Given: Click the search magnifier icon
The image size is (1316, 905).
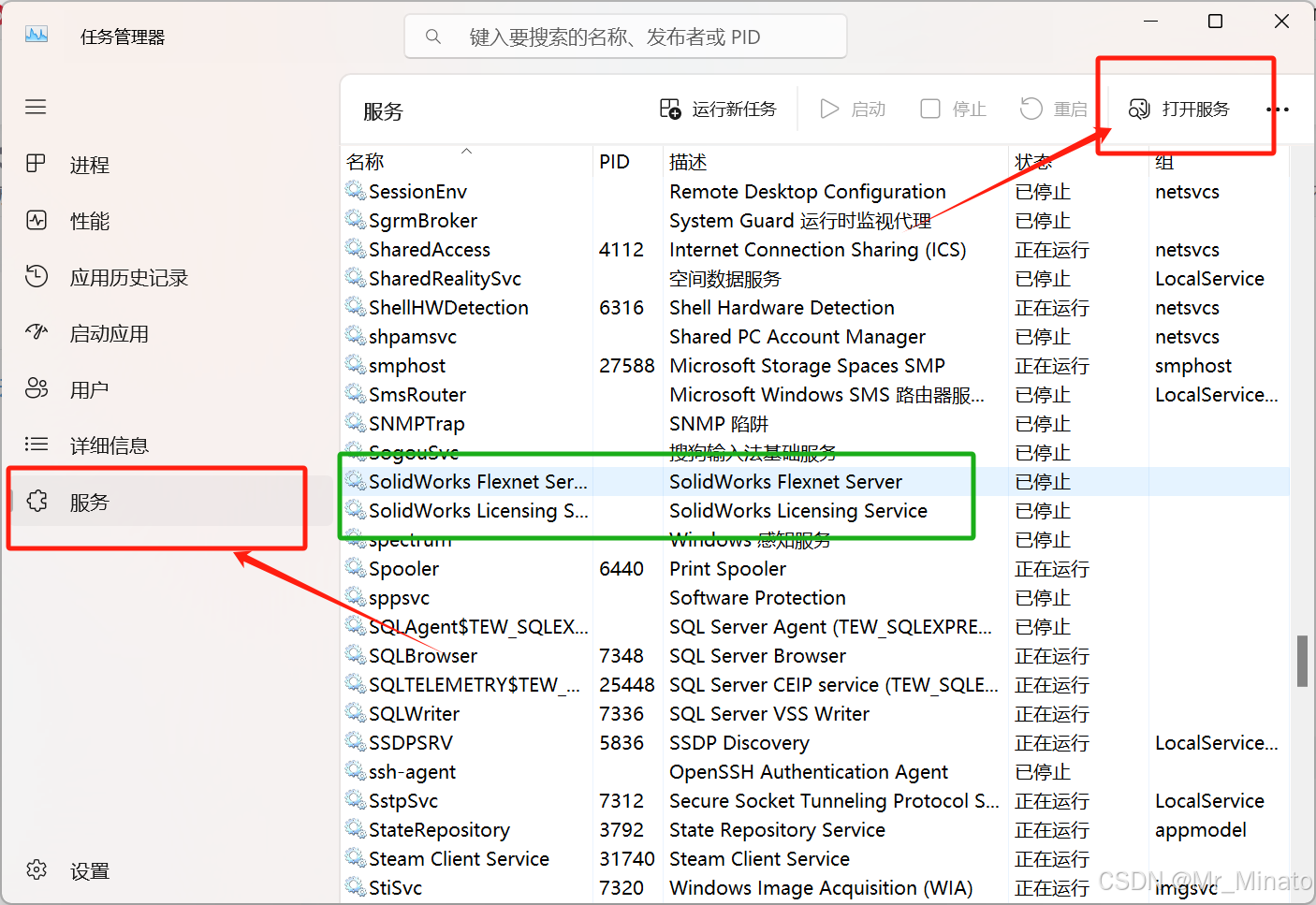Looking at the screenshot, I should click(432, 36).
